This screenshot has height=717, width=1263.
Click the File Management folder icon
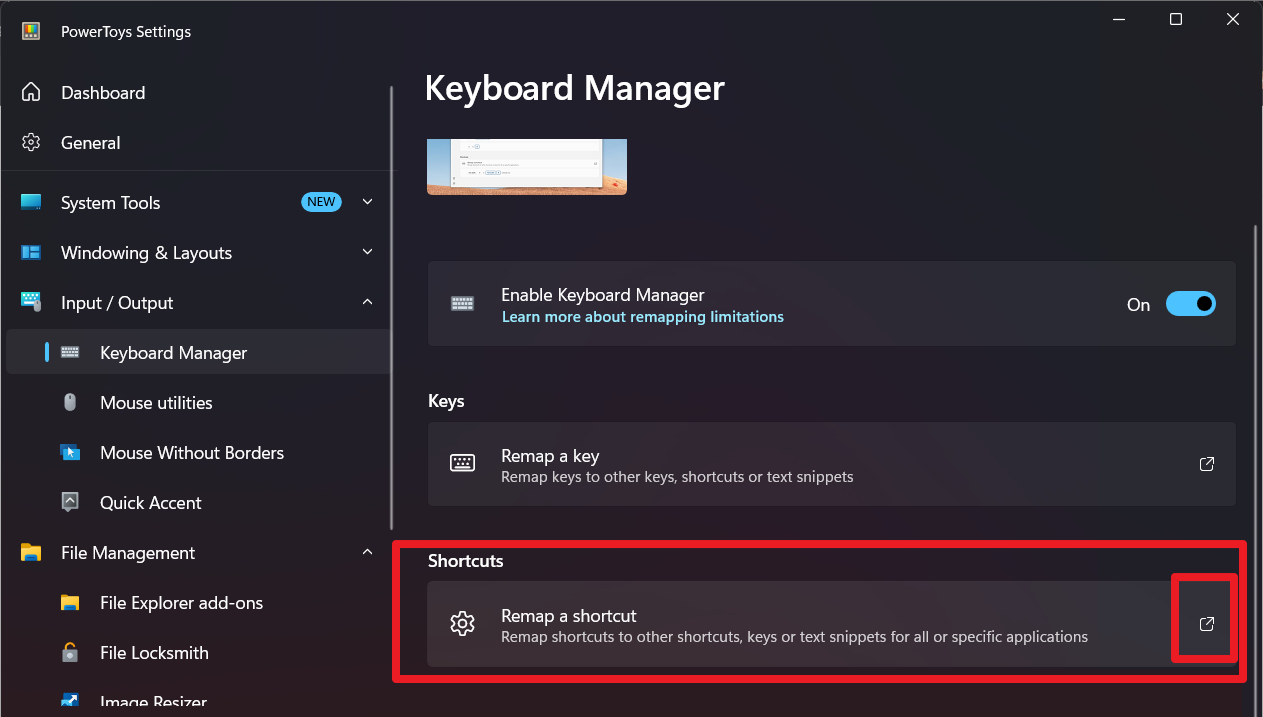click(31, 552)
